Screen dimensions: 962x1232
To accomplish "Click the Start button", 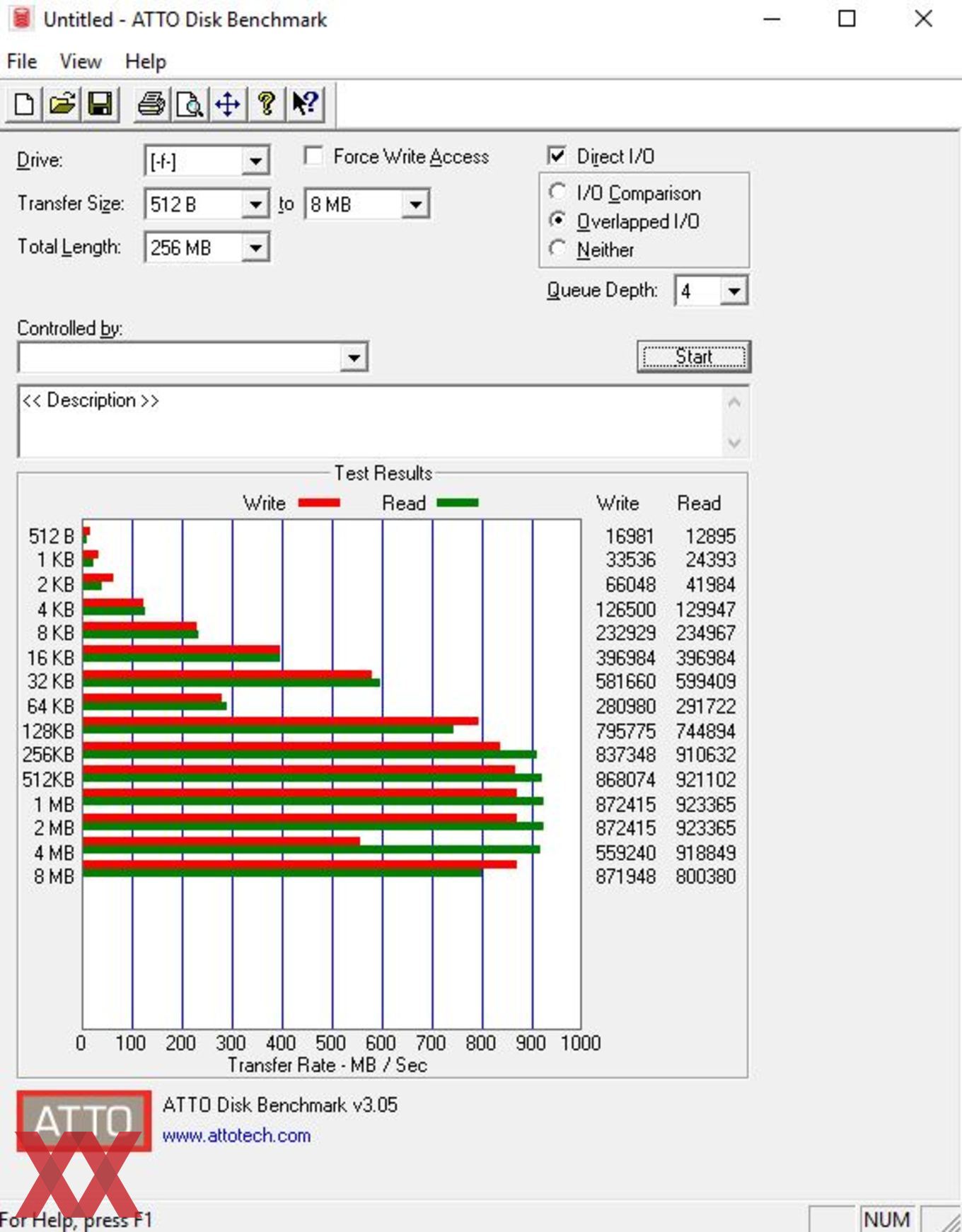I will tap(694, 356).
